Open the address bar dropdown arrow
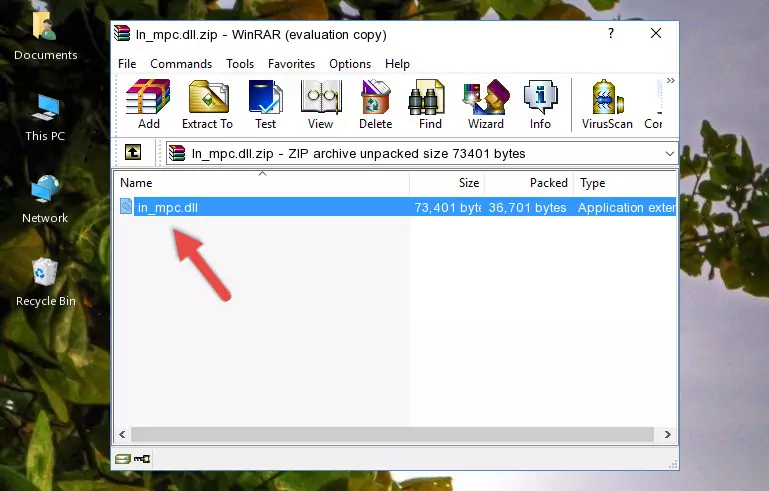Image resolution: width=769 pixels, height=491 pixels. [669, 154]
